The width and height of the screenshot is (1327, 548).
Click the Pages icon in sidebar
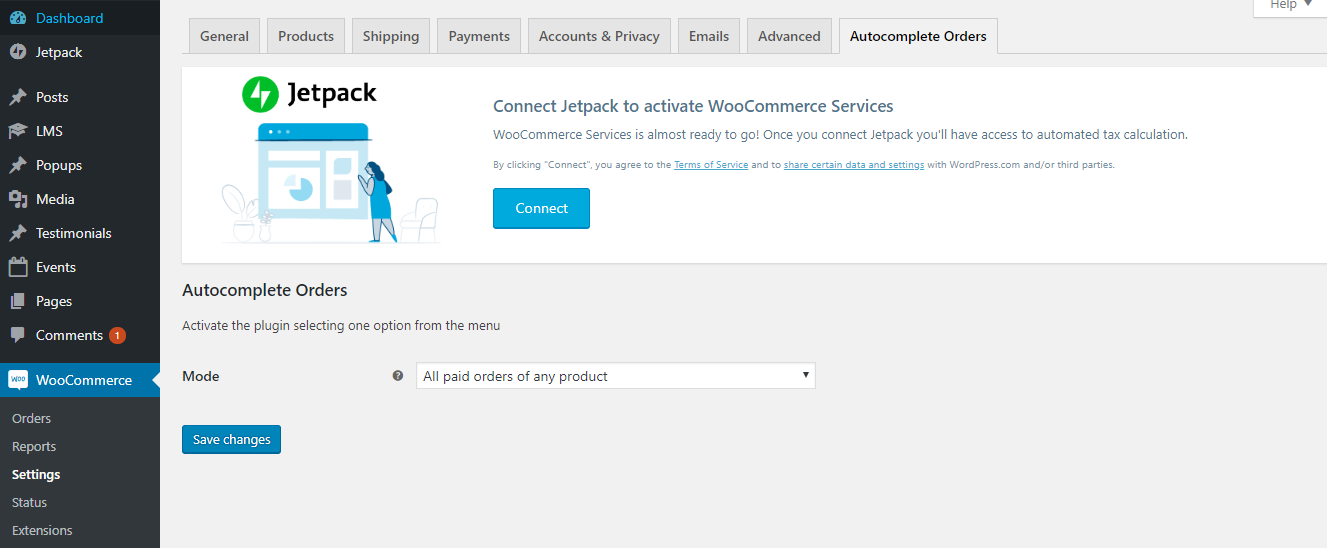[18, 301]
